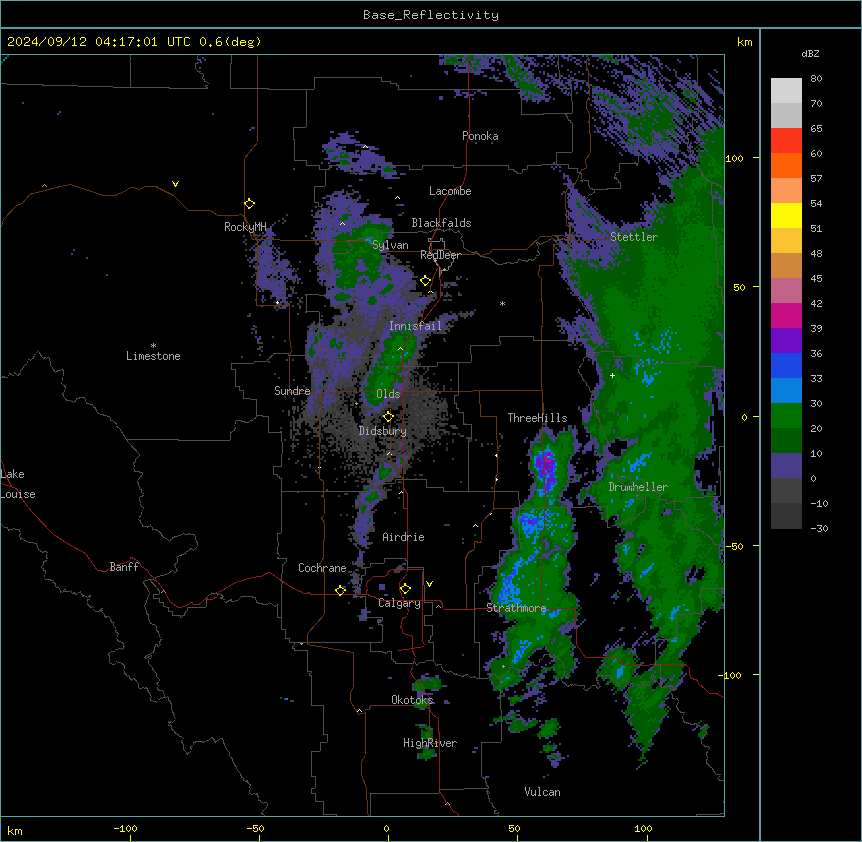Click the bottom axis tick label -100
This screenshot has width=862, height=842.
tap(125, 828)
